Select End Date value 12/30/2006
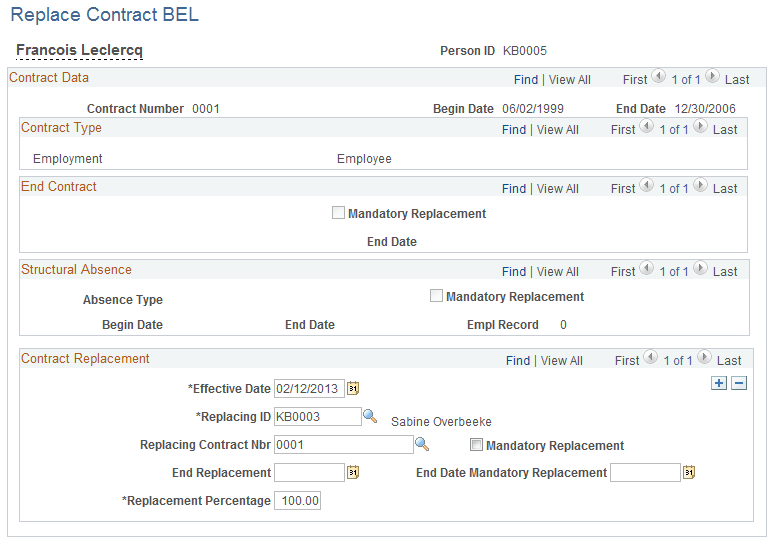 pyautogui.click(x=705, y=109)
